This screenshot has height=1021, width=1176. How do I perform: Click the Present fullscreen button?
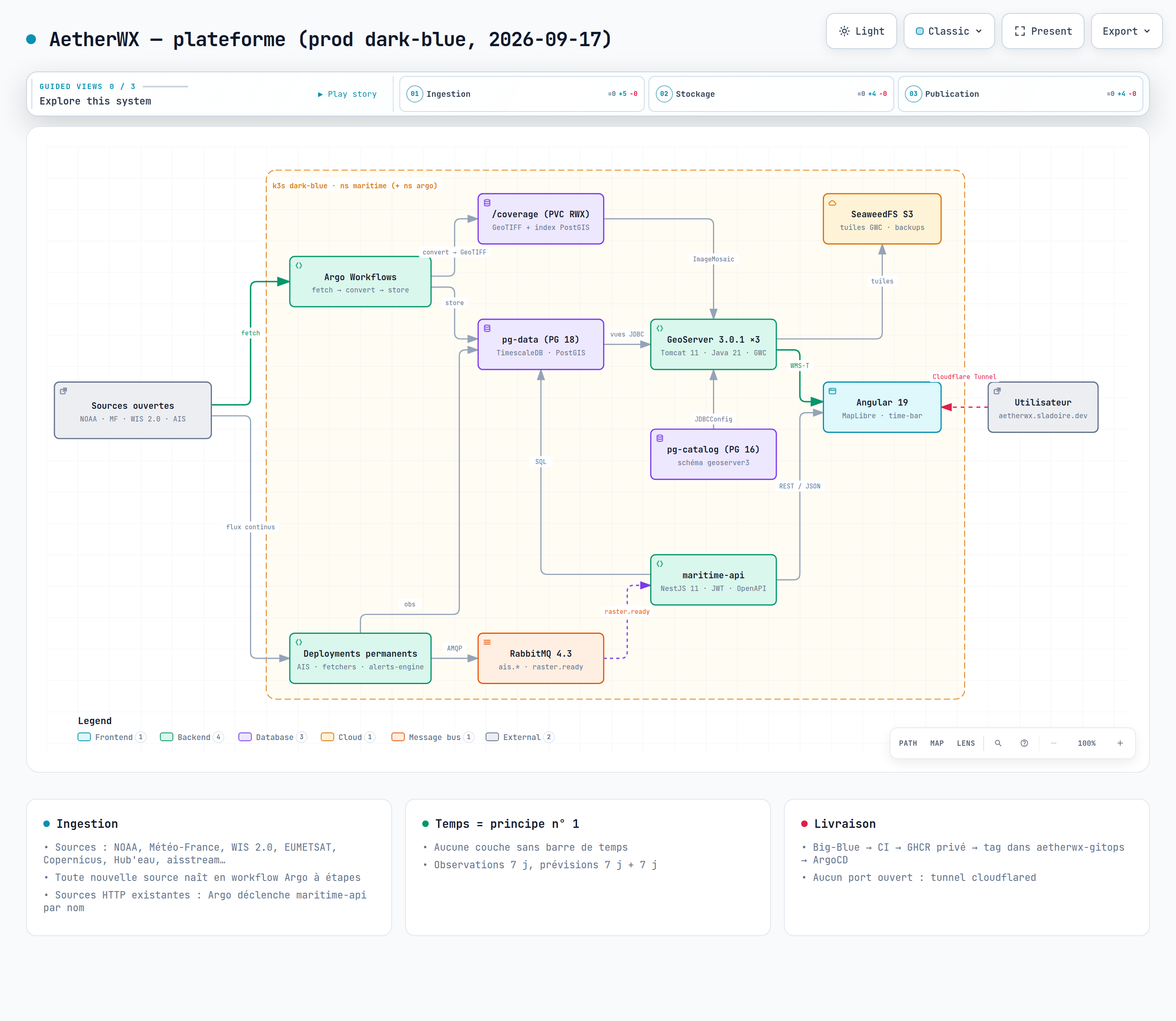coord(1042,31)
